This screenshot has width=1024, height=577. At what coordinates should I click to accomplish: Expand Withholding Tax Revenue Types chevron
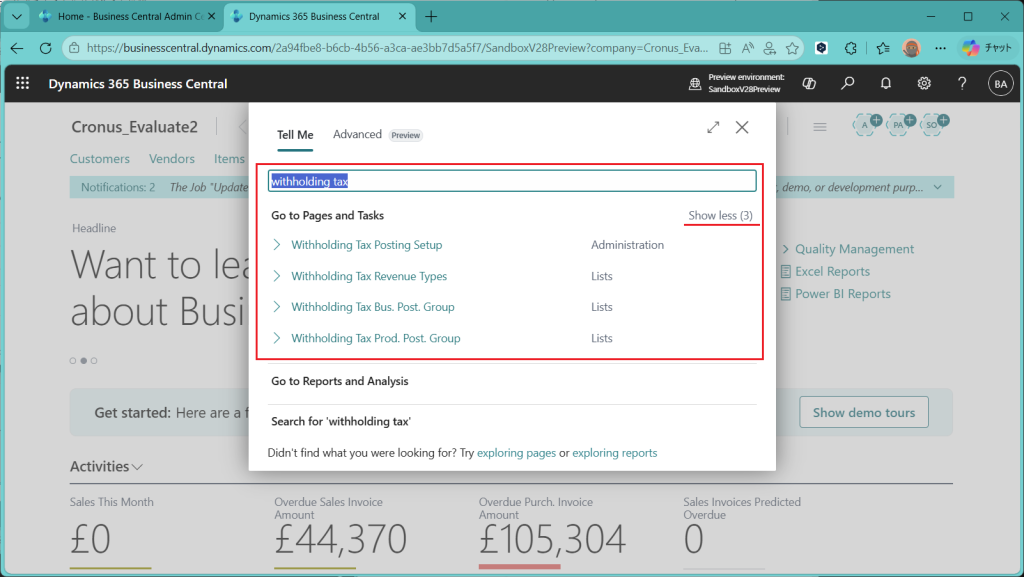coord(277,276)
